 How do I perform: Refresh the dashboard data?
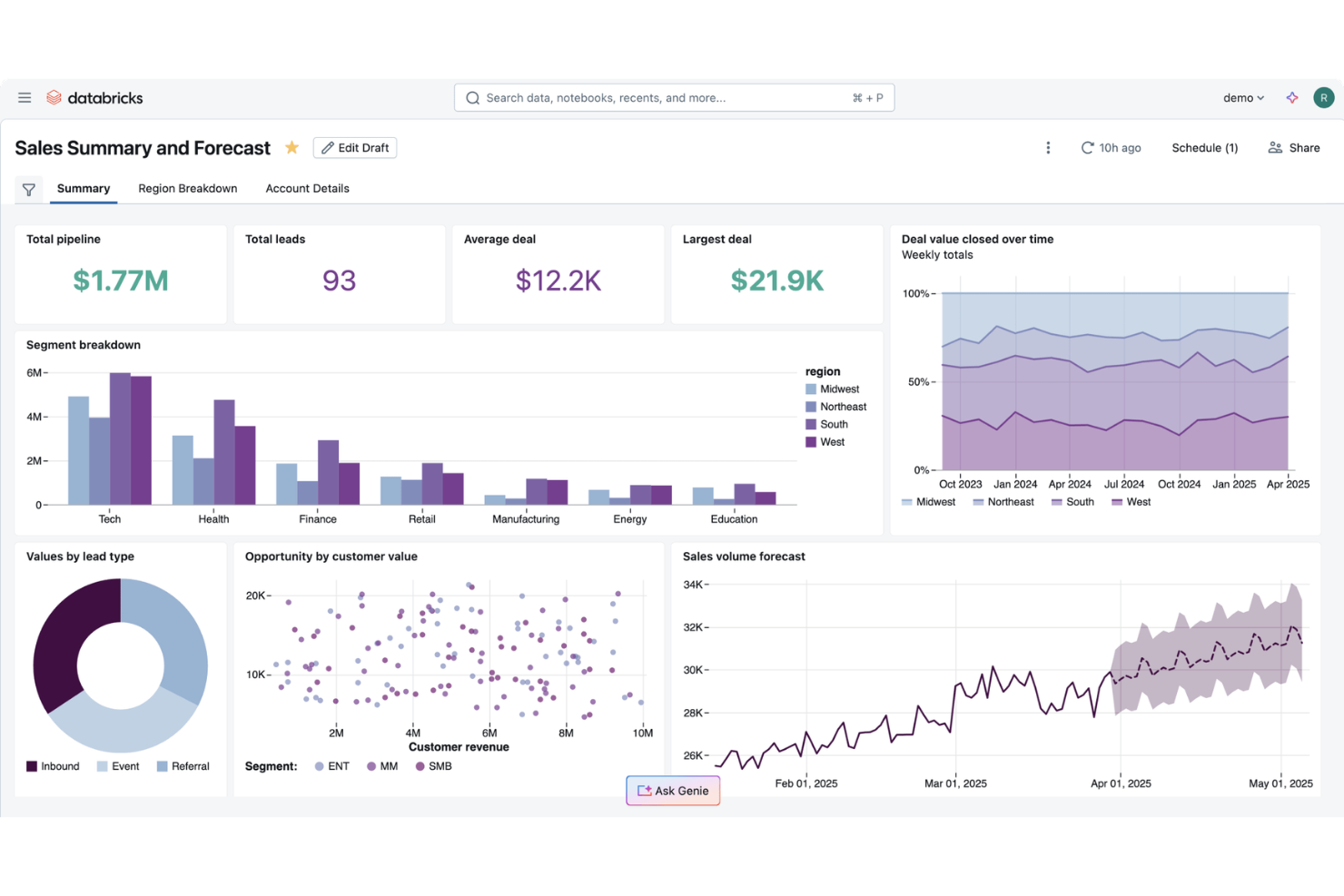pos(1087,147)
